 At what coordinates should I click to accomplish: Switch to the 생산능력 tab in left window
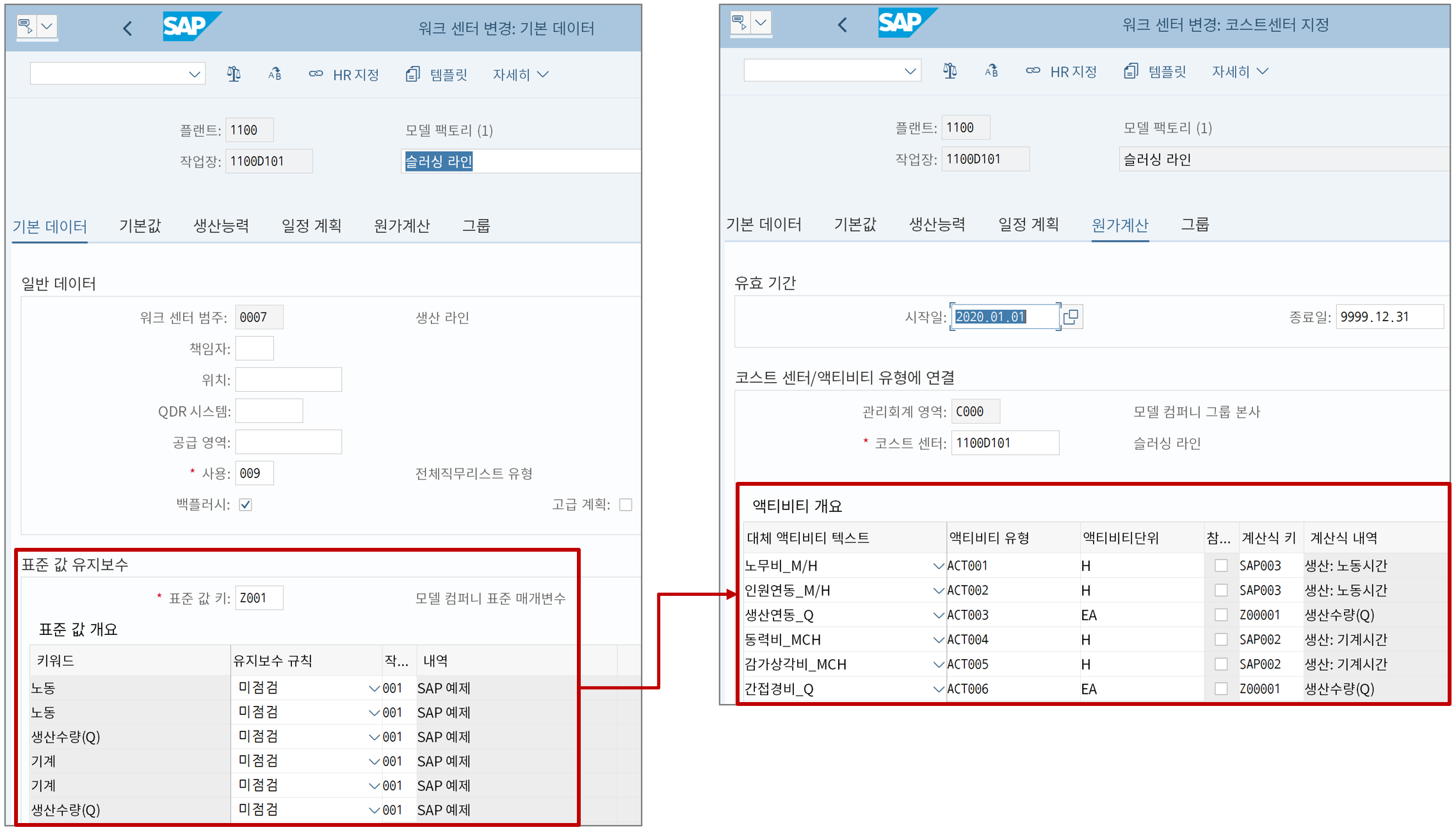click(x=221, y=225)
